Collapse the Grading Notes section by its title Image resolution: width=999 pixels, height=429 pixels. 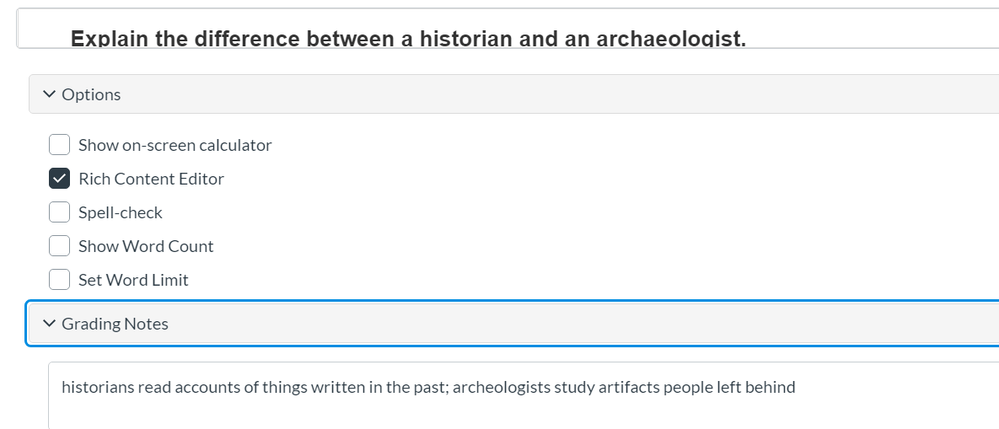115,324
